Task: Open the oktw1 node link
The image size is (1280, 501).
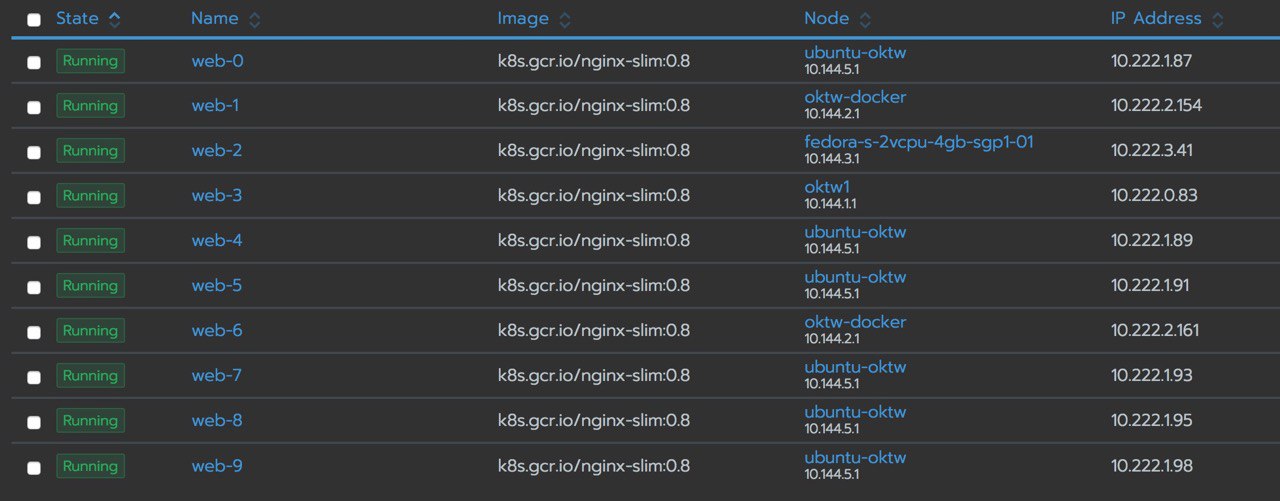Action: pos(827,188)
